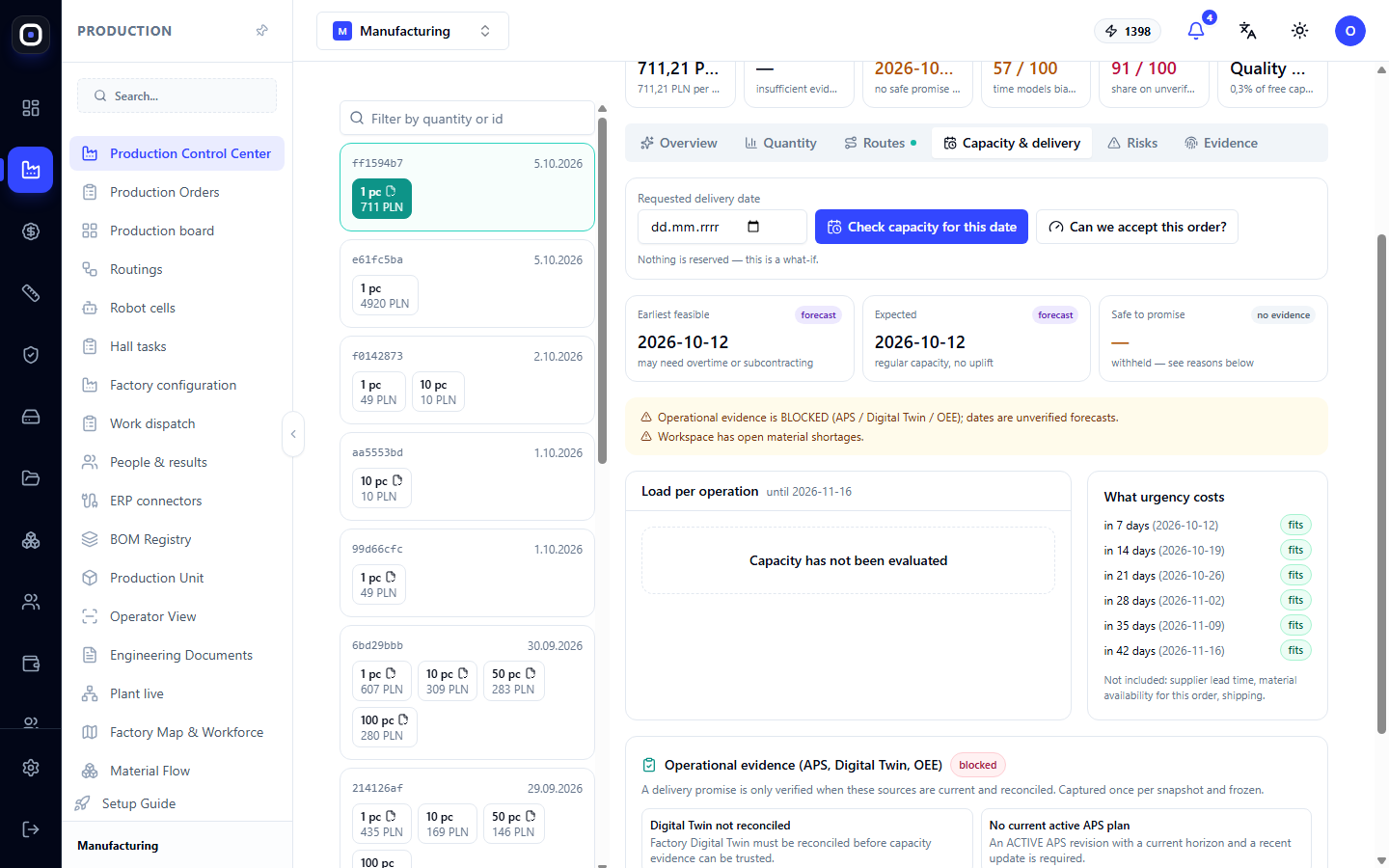Open the settings gear in left rail
This screenshot has width=1389, height=868.
tap(31, 768)
